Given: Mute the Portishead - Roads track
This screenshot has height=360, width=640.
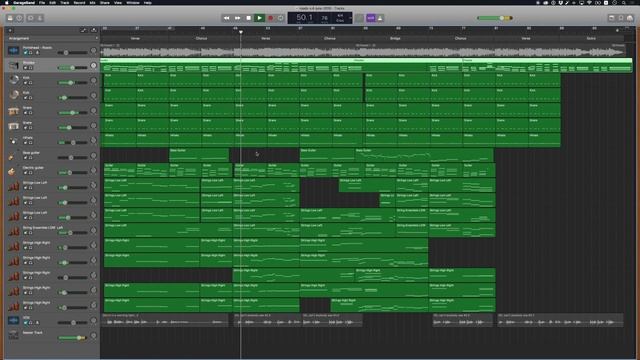Looking at the screenshot, I should tap(25, 53).
